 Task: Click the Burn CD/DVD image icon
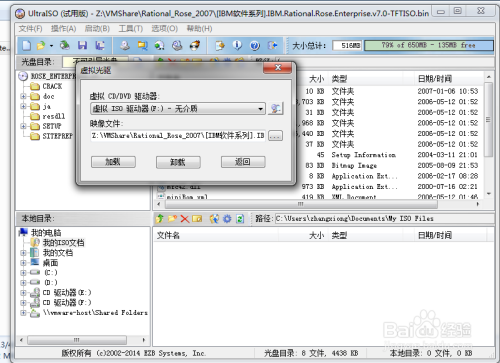[x=195, y=45]
